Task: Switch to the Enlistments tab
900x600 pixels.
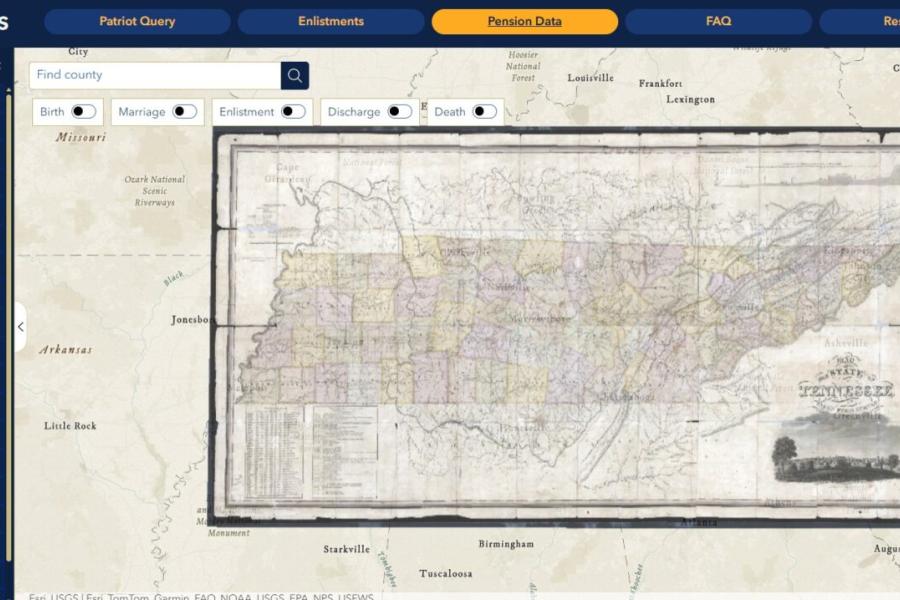Action: tap(331, 21)
